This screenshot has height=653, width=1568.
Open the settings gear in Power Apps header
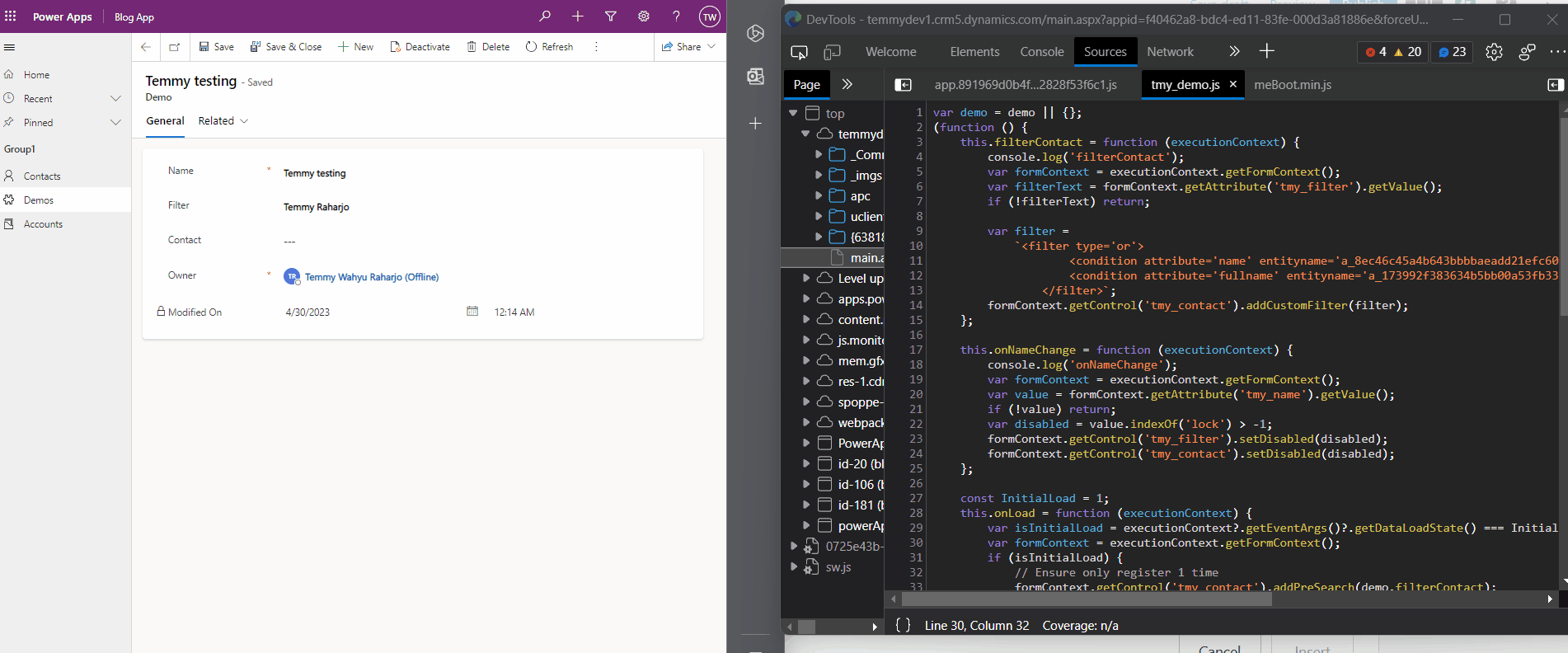tap(644, 16)
